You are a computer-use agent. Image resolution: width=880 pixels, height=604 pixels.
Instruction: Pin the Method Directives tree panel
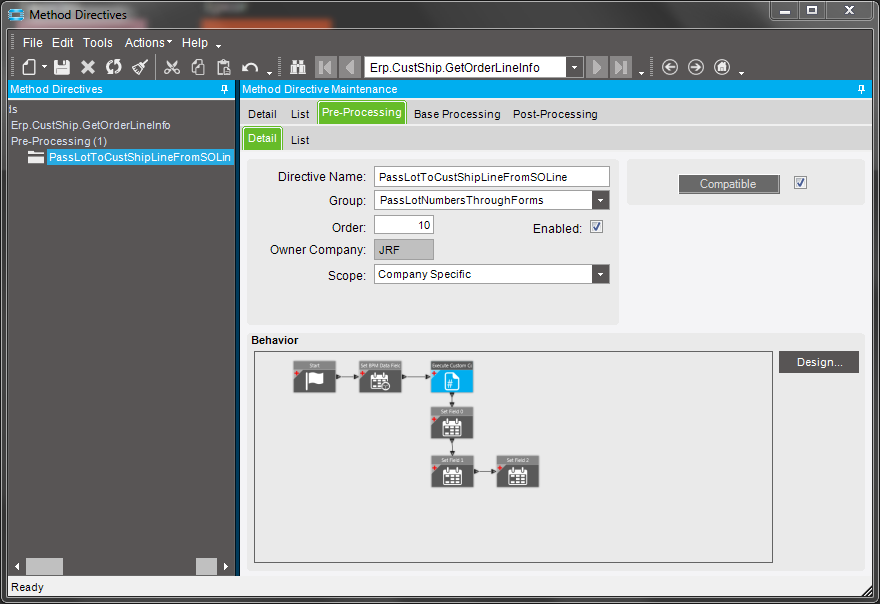224,89
